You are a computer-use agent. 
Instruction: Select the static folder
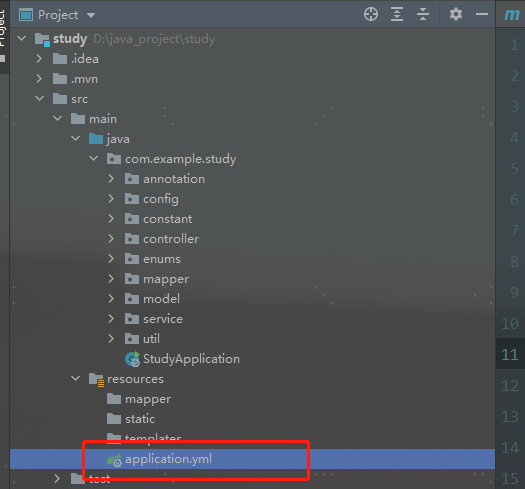[x=140, y=419]
